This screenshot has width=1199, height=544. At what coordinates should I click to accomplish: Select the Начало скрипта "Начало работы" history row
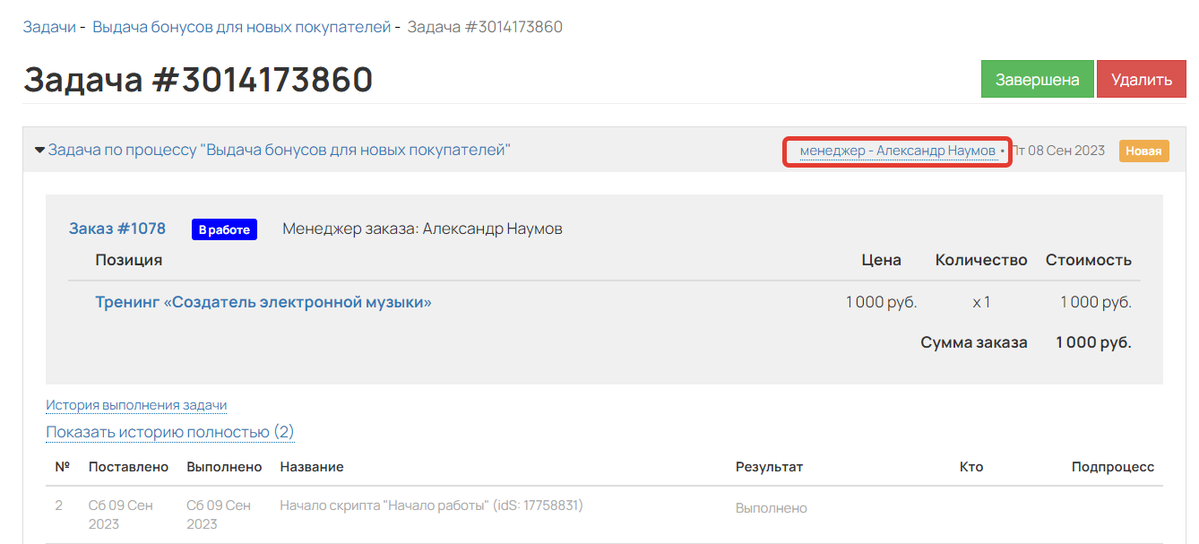coord(431,506)
